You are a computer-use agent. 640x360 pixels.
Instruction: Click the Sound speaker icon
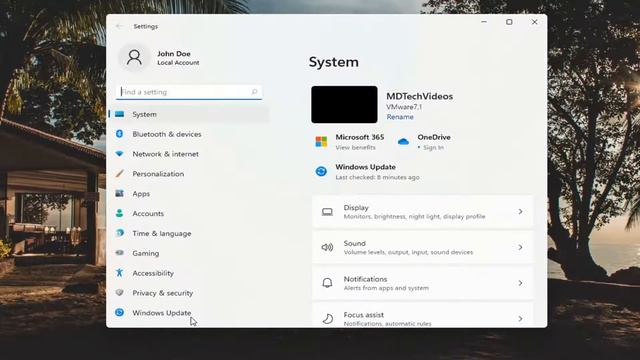point(327,247)
